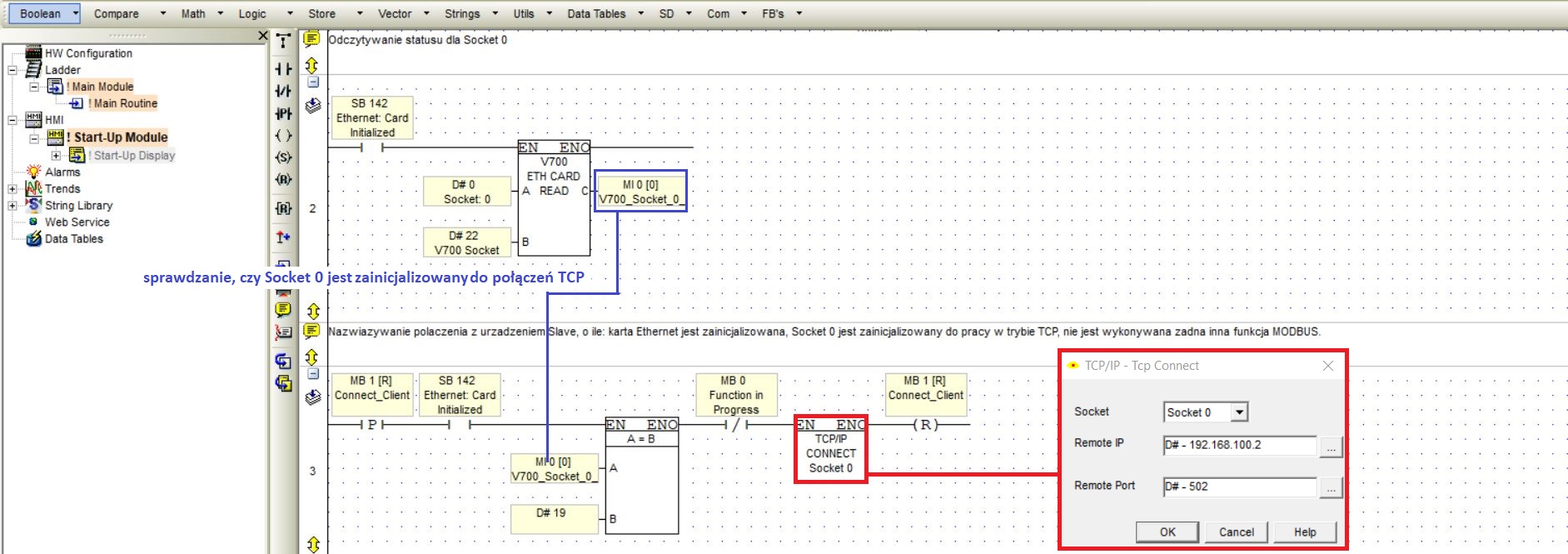Collapse the HMI tree node

tap(12, 120)
